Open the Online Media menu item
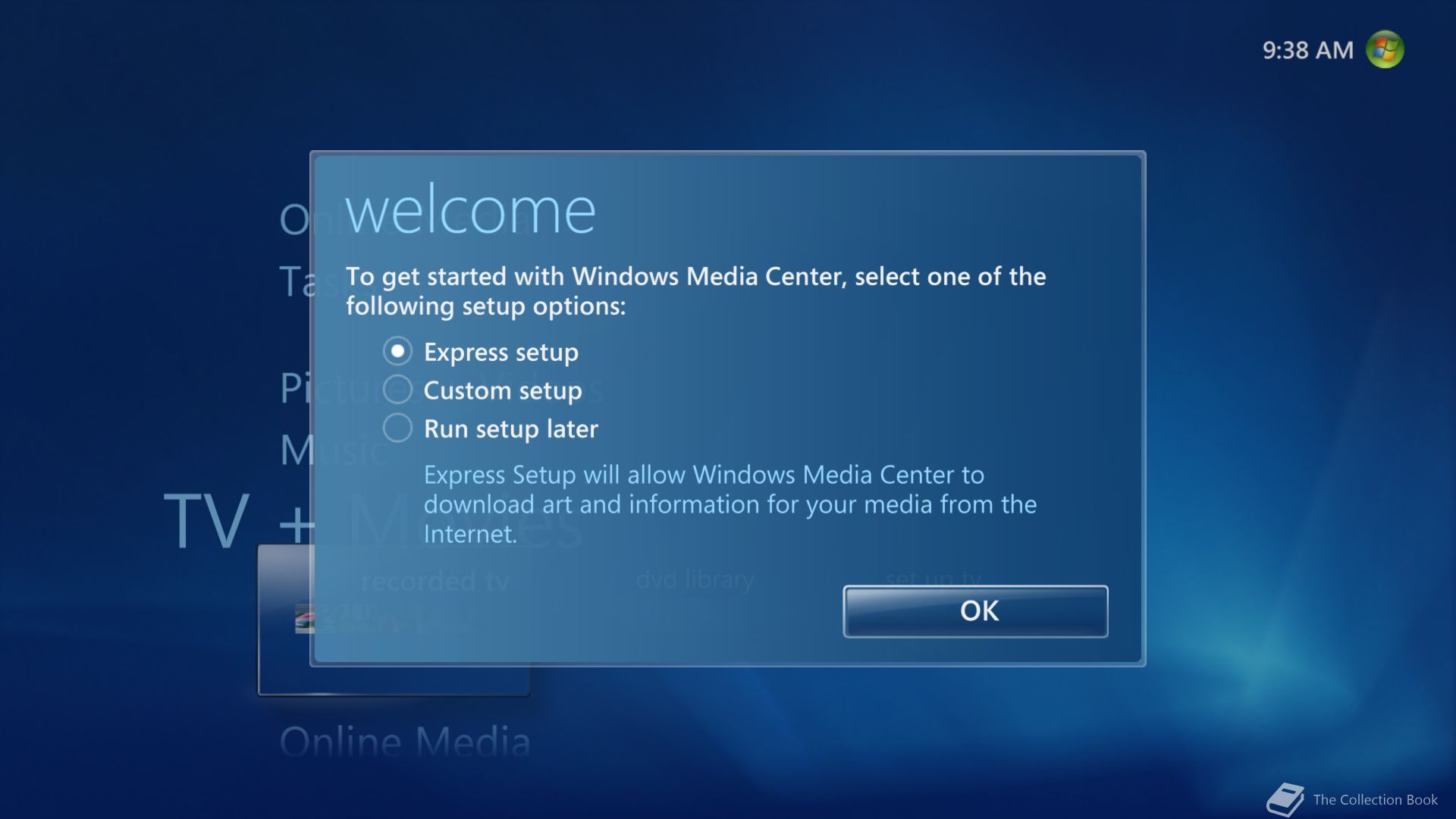The image size is (1456, 819). coord(404,741)
